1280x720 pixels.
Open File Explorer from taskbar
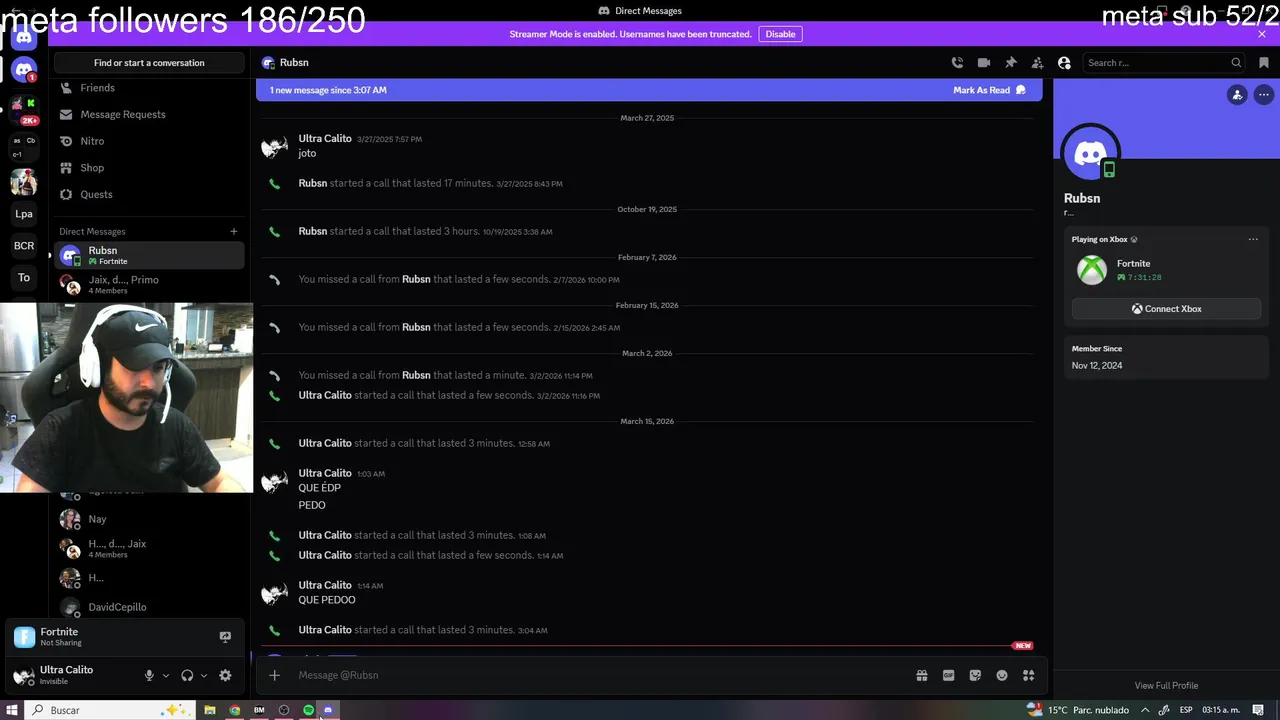(210, 710)
